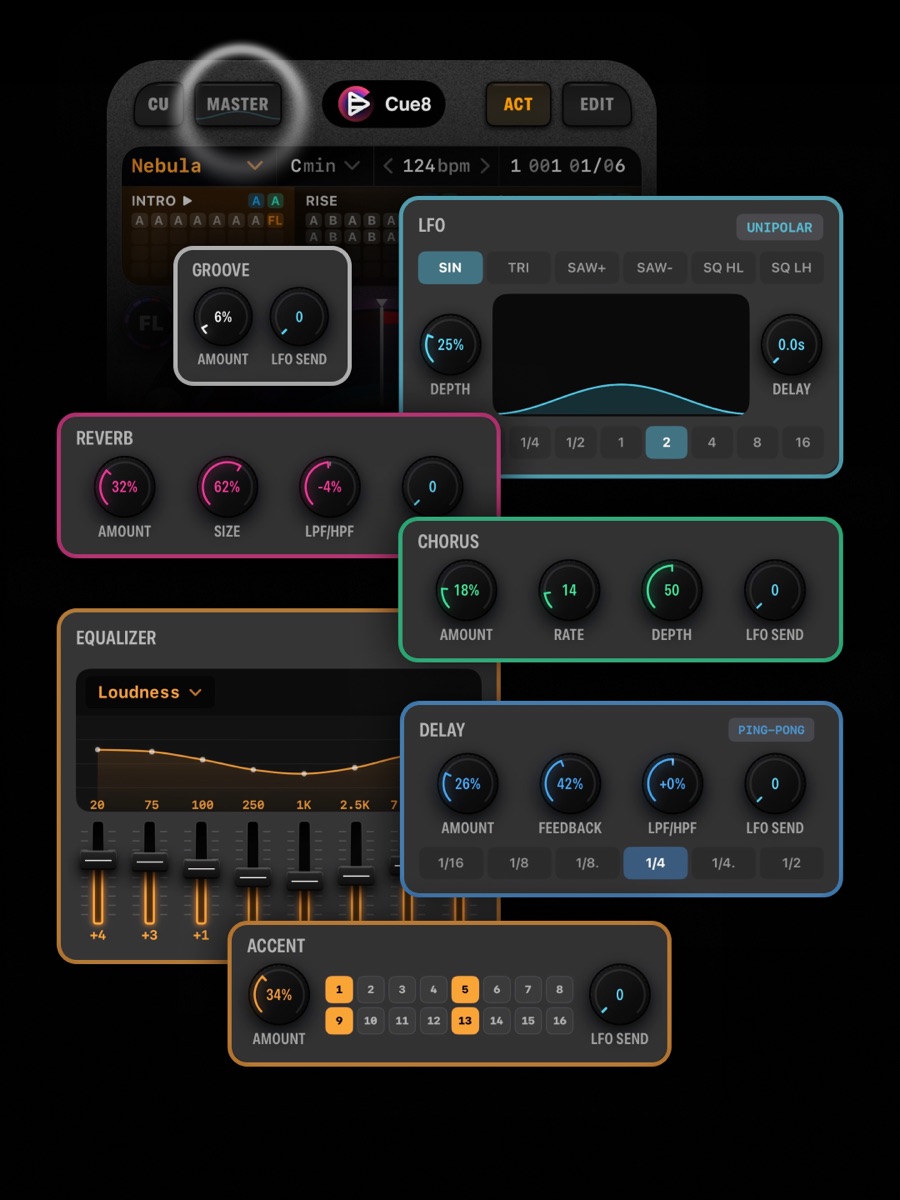
Task: Click the Chorus DEPTH knob
Action: [671, 591]
